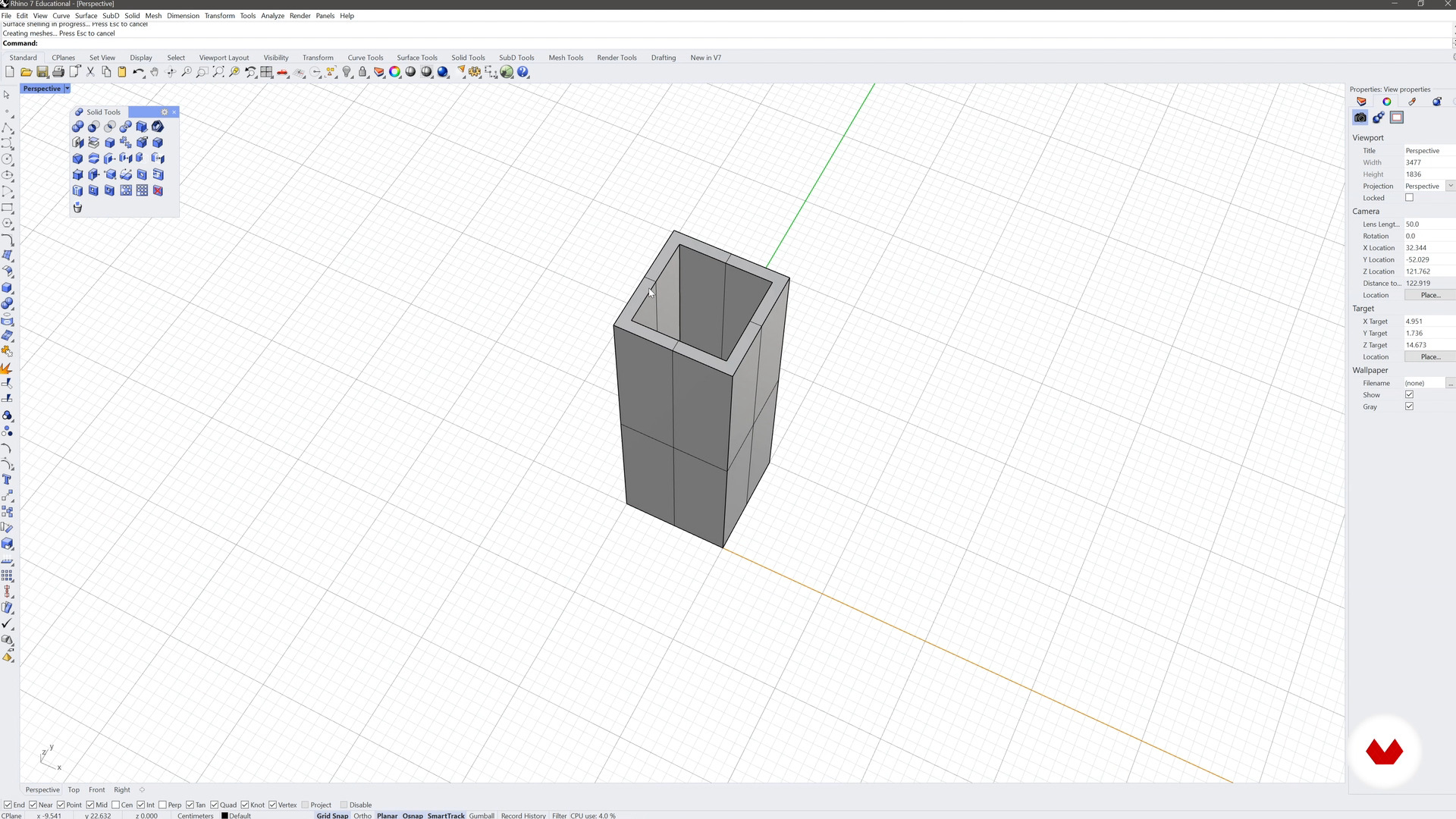Screen dimensions: 1456x819
Task: Toggle the Near osnap checkbox
Action: tap(33, 805)
